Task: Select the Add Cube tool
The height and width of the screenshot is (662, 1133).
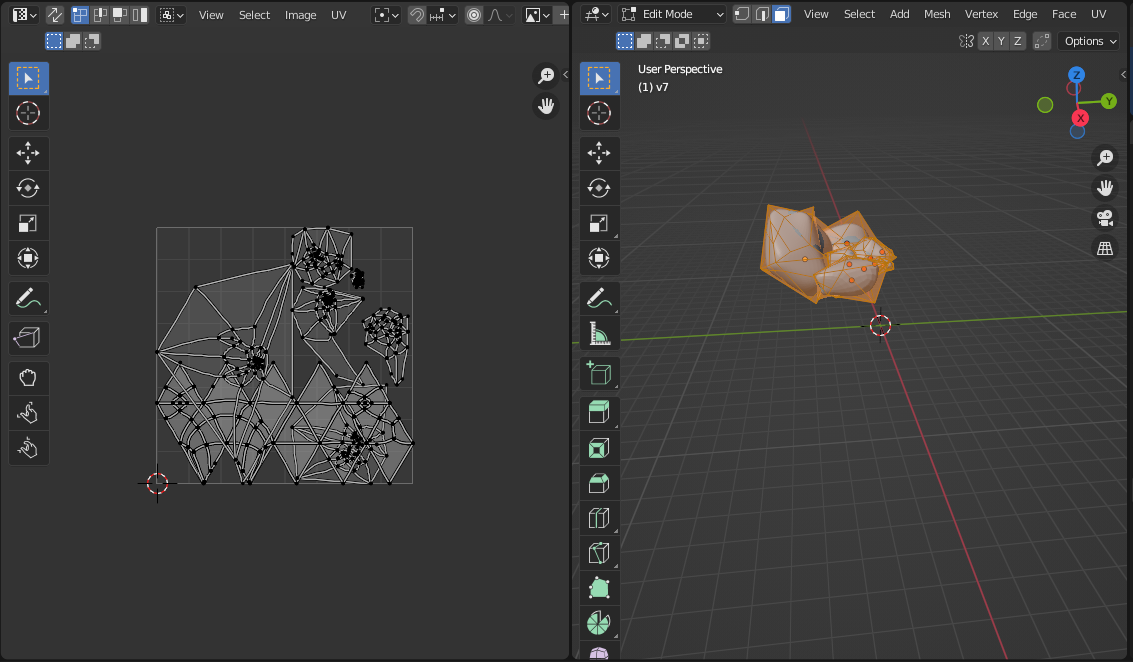Action: point(599,373)
